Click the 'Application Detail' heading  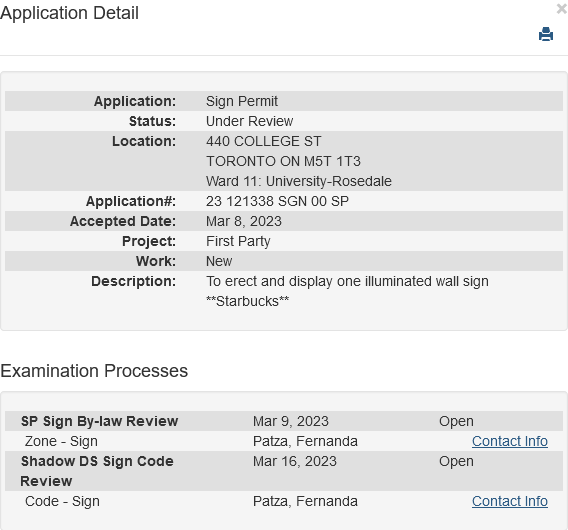point(69,13)
